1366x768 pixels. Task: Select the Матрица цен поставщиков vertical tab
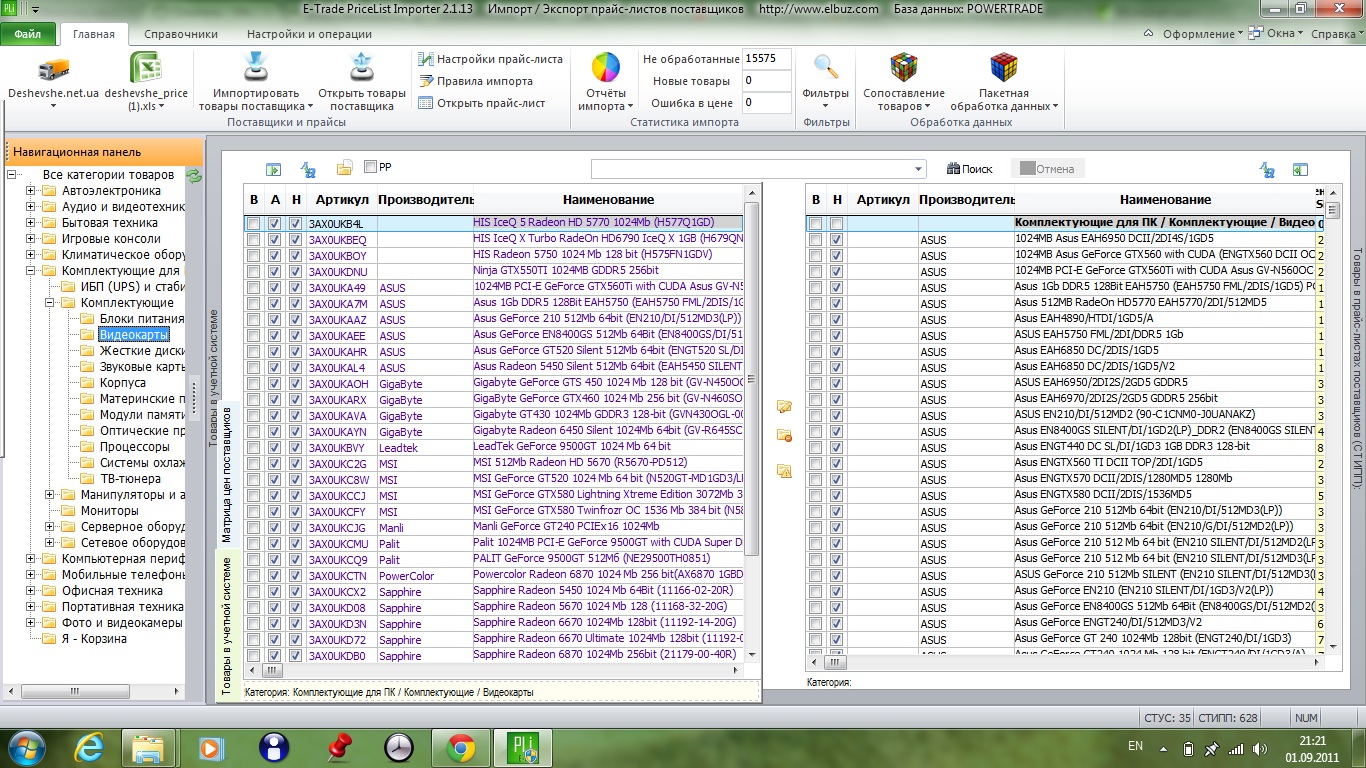(227, 473)
